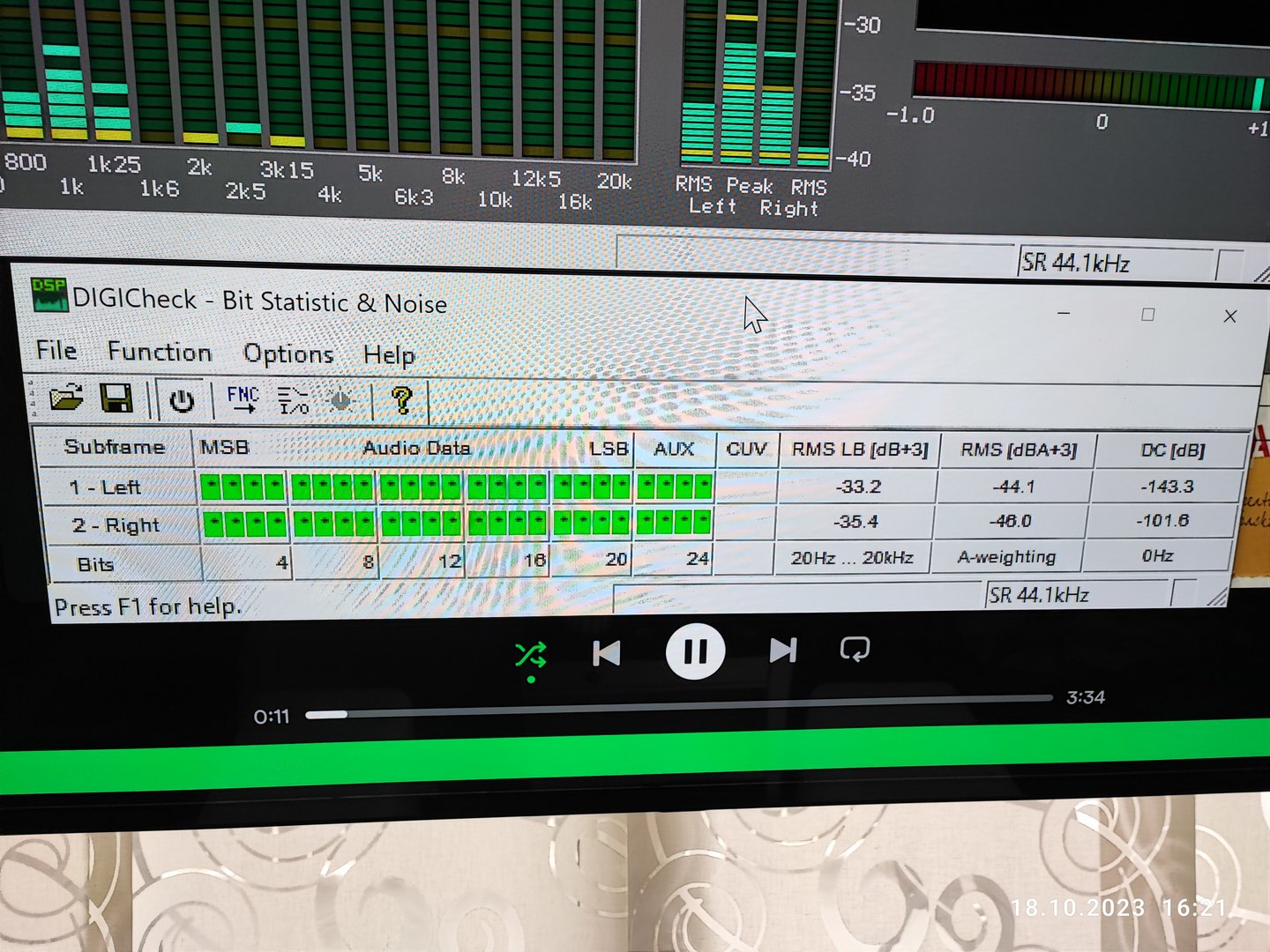The image size is (1270, 952).
Task: Click the 12k5 frequency band label
Action: [x=536, y=178]
